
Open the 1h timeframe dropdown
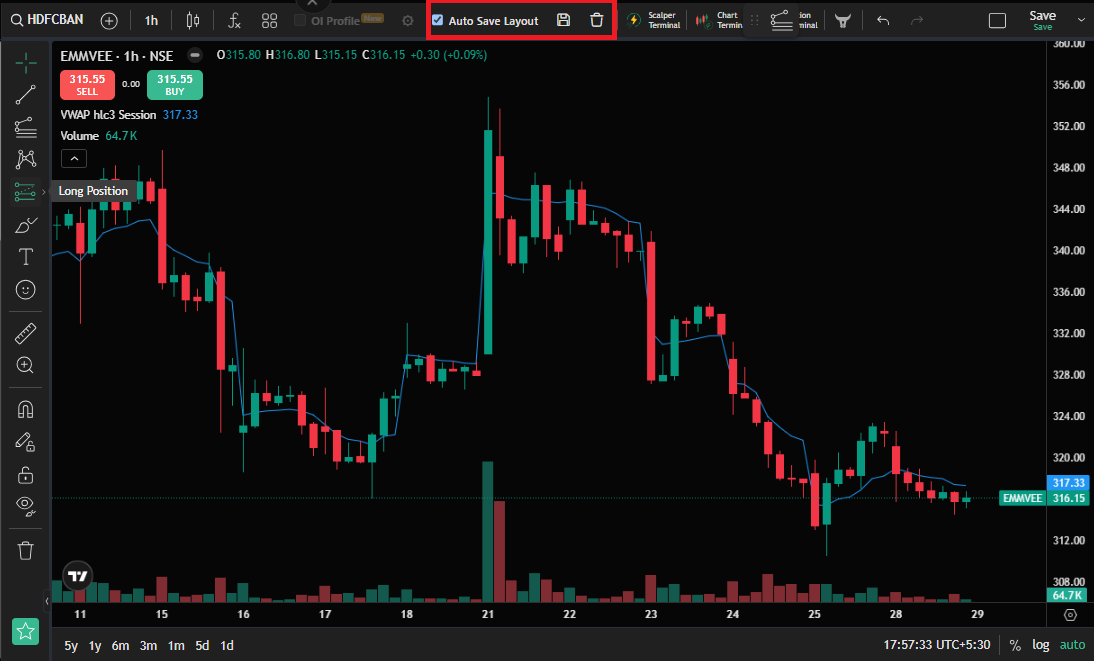point(151,21)
